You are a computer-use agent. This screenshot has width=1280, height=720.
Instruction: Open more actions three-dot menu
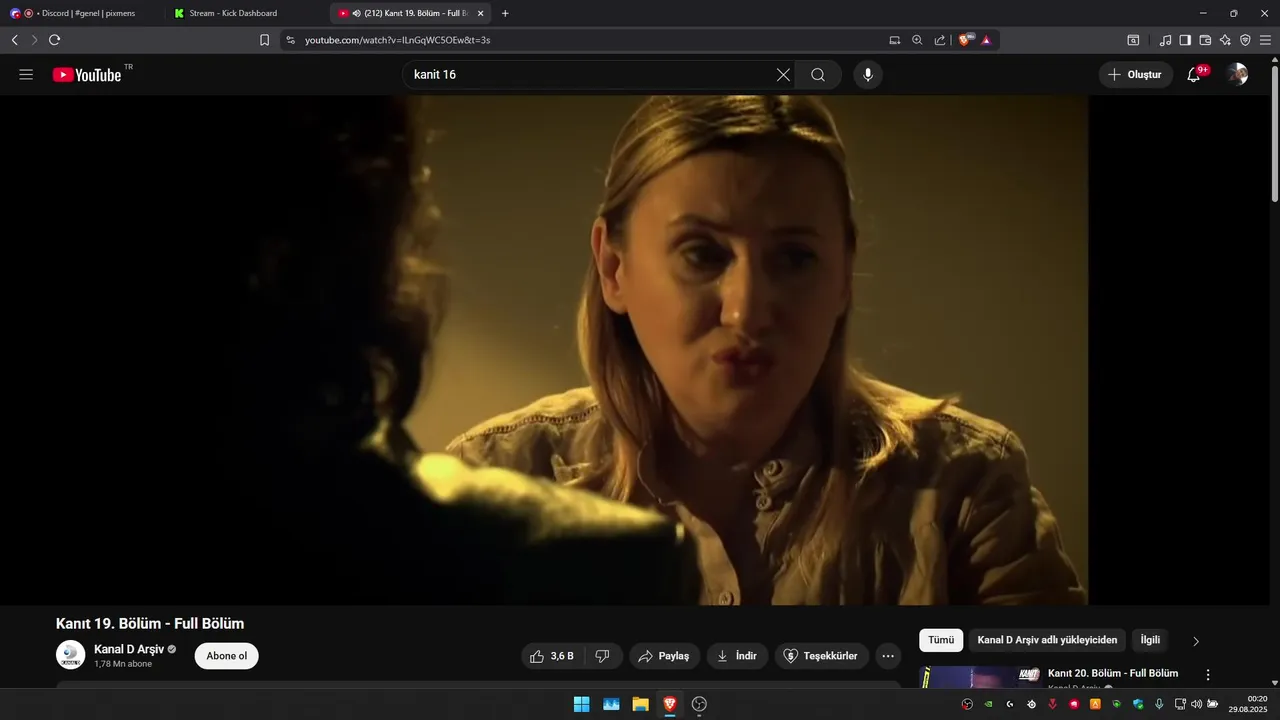point(888,656)
